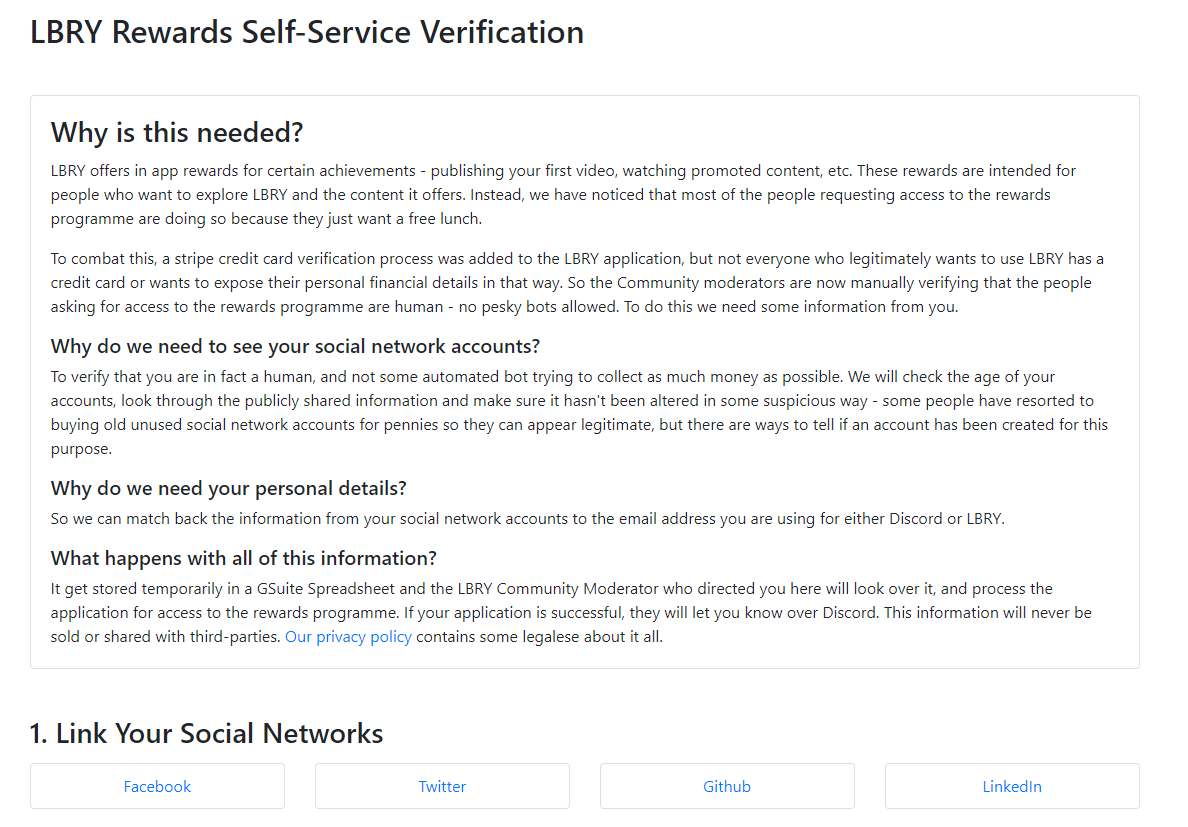1188x827 pixels.
Task: Connect with the Github button
Action: point(727,786)
